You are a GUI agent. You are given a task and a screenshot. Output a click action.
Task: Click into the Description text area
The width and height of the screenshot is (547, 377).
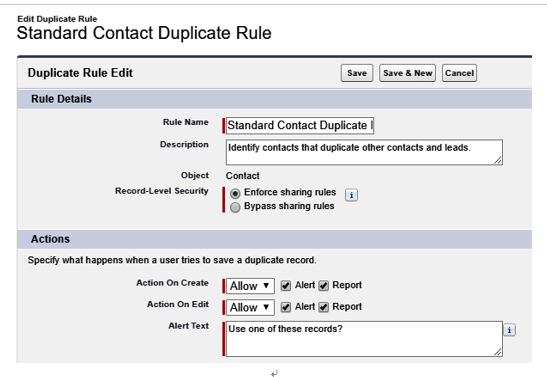tap(364, 152)
